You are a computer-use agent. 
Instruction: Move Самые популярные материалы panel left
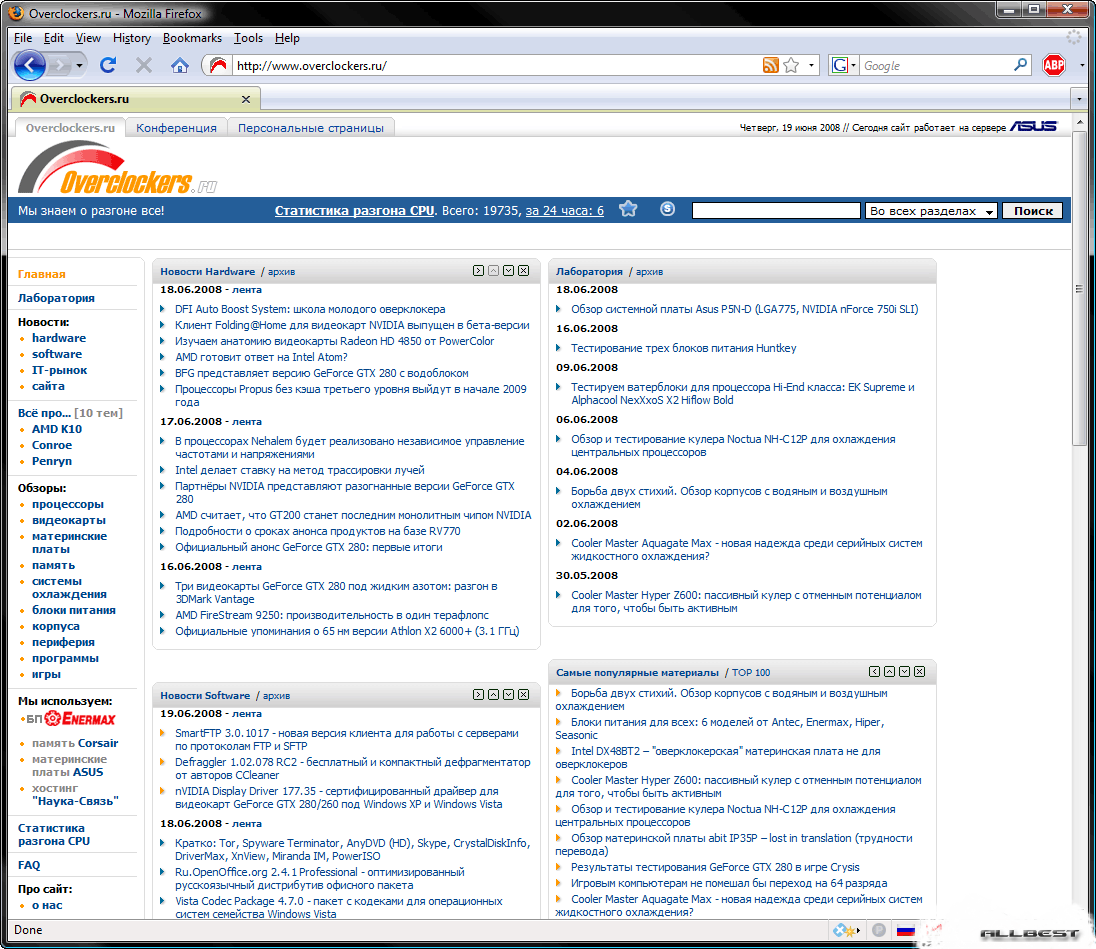point(874,672)
